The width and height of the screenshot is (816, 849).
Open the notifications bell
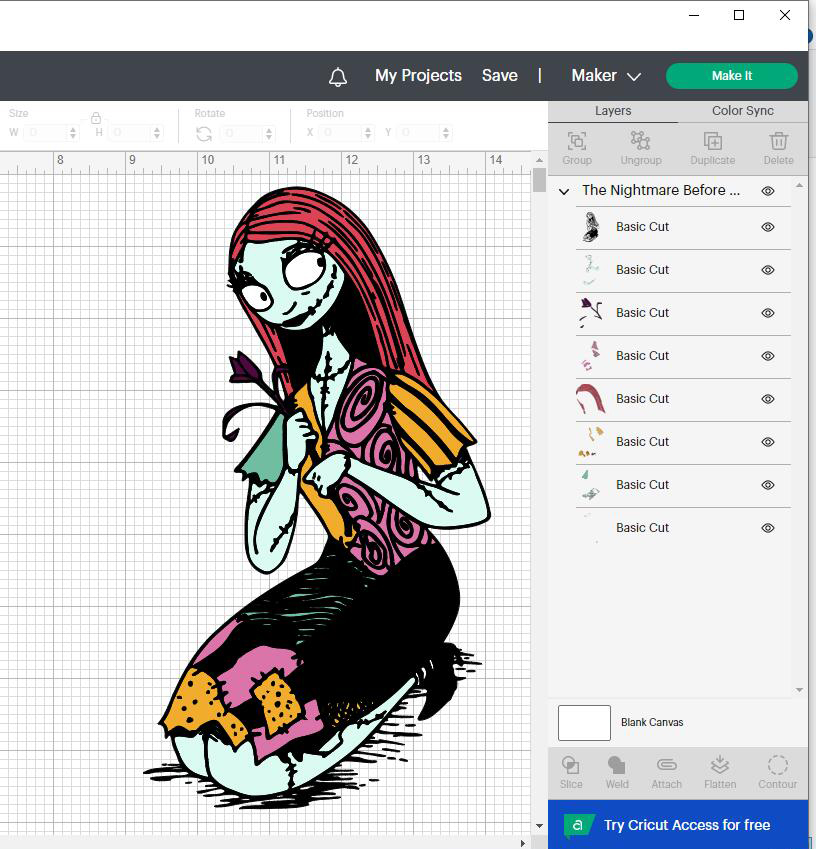coord(338,77)
